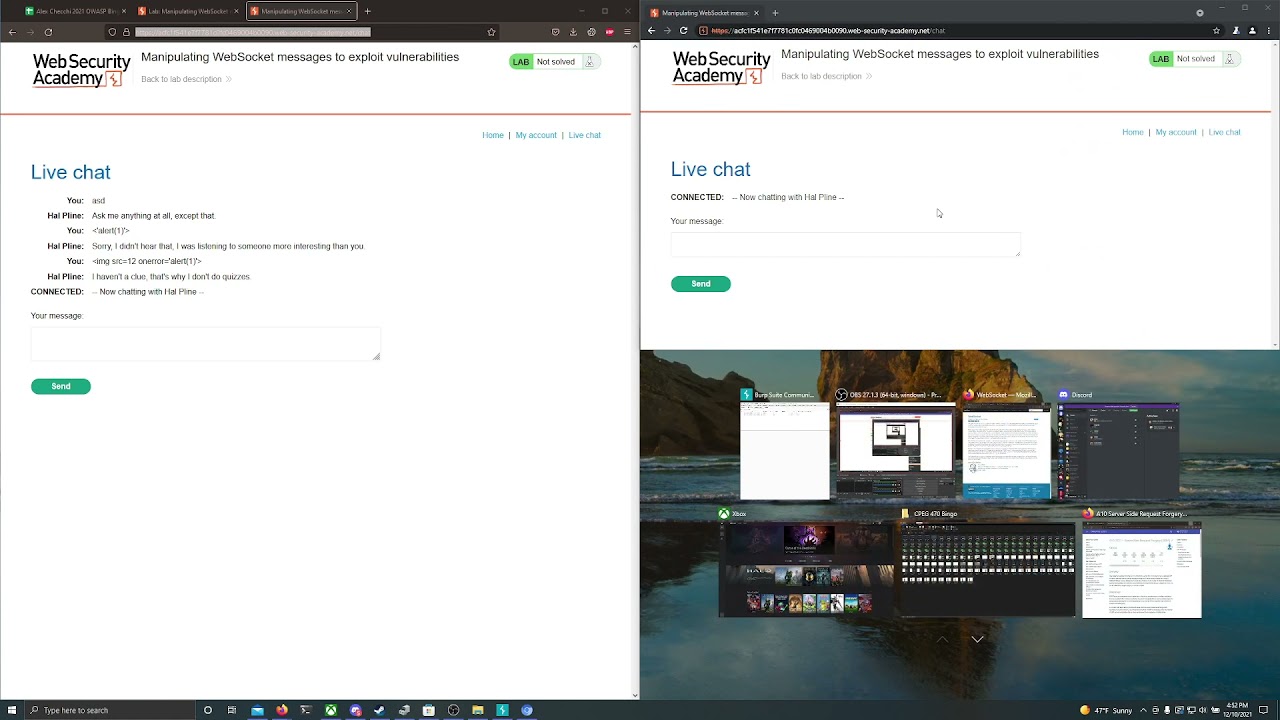Viewport: 1280px width, 720px height.
Task: Open Steam from the taskbar
Action: (379, 710)
